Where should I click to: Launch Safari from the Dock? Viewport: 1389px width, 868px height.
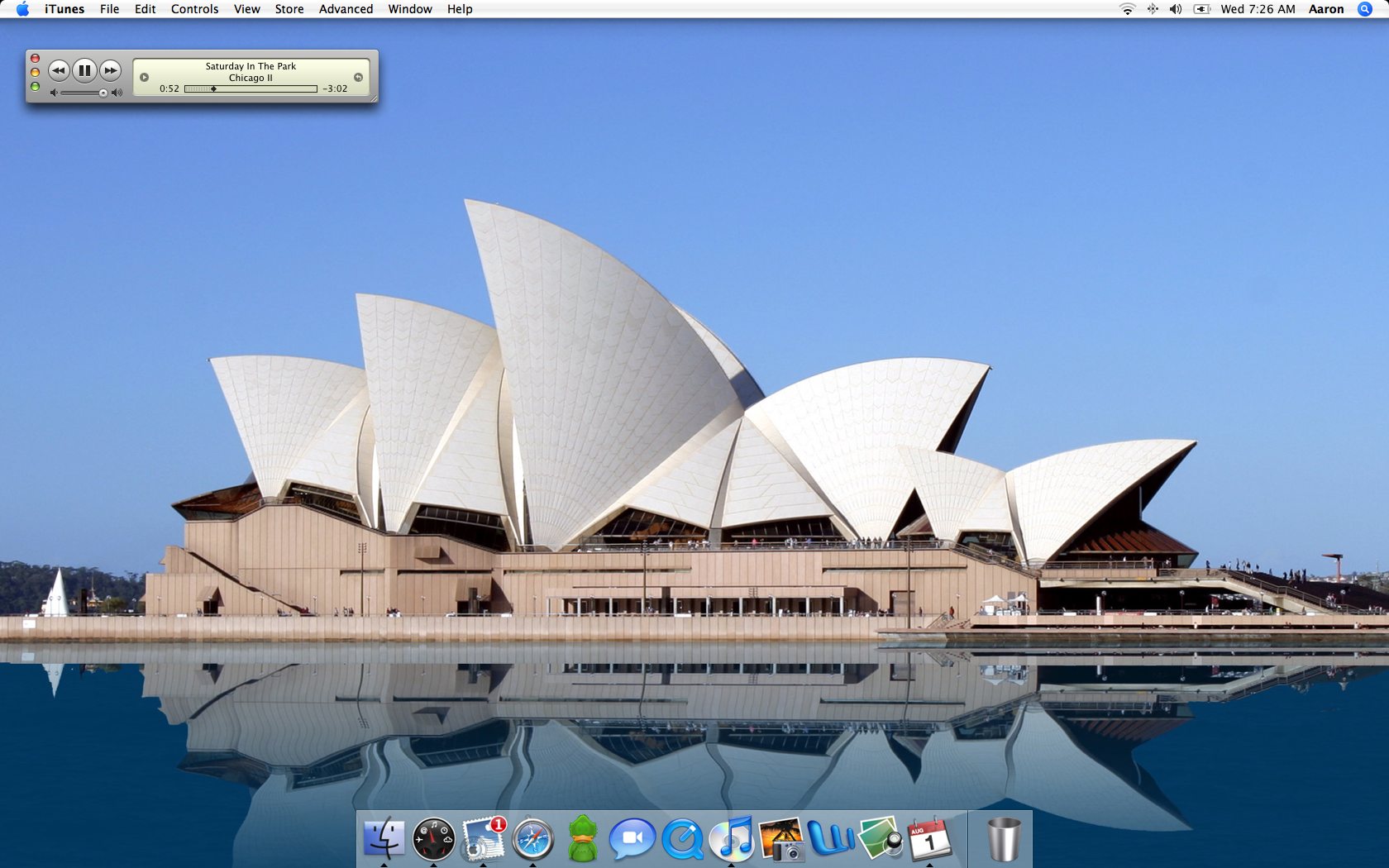[533, 839]
